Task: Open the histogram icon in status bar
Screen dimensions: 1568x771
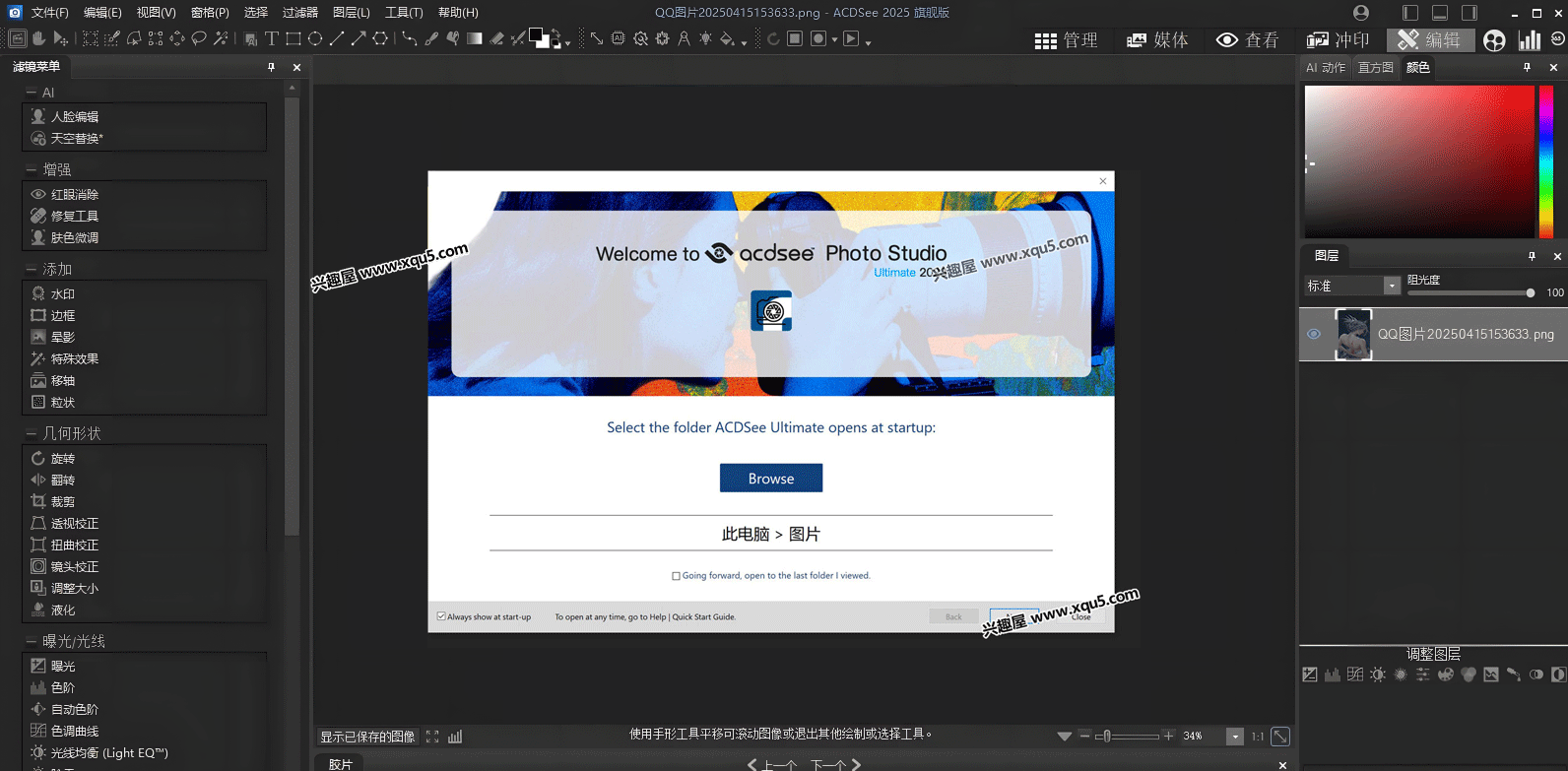Action: tap(455, 737)
